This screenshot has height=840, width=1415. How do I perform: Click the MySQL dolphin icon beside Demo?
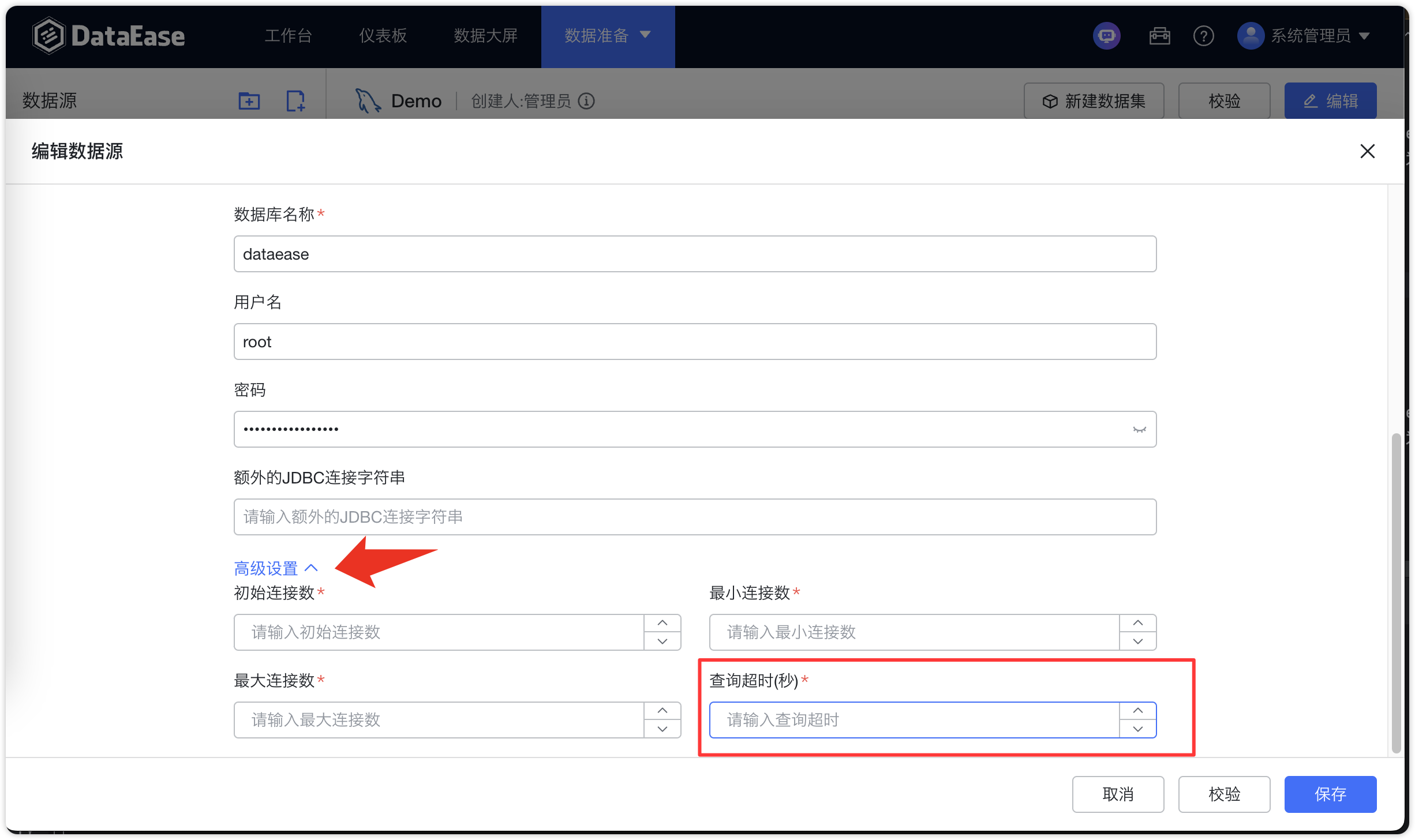click(x=368, y=99)
